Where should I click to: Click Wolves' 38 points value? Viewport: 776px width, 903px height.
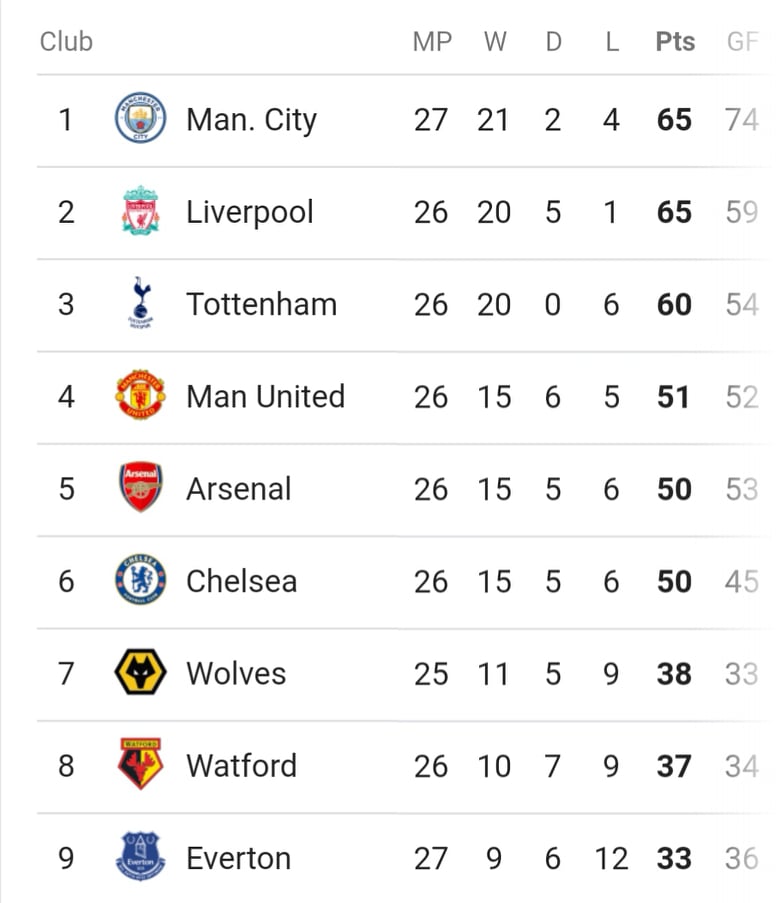[x=674, y=674]
